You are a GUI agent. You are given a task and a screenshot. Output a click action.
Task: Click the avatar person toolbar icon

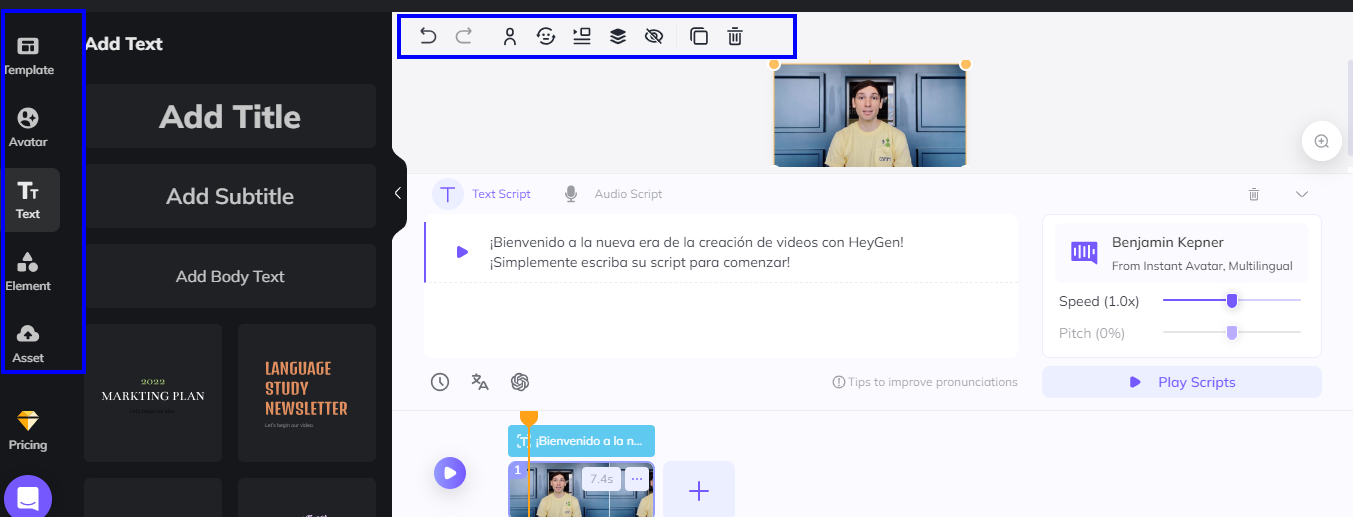pos(510,37)
